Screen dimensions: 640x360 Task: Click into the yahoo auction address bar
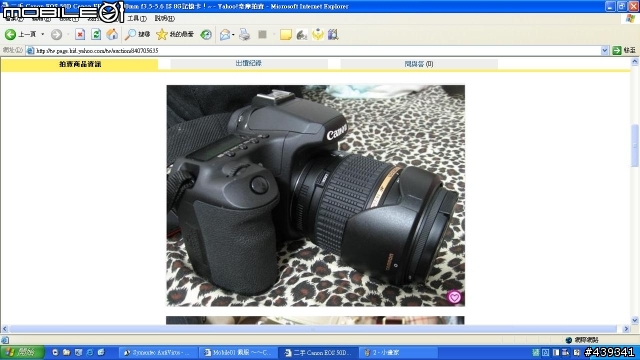(314, 51)
